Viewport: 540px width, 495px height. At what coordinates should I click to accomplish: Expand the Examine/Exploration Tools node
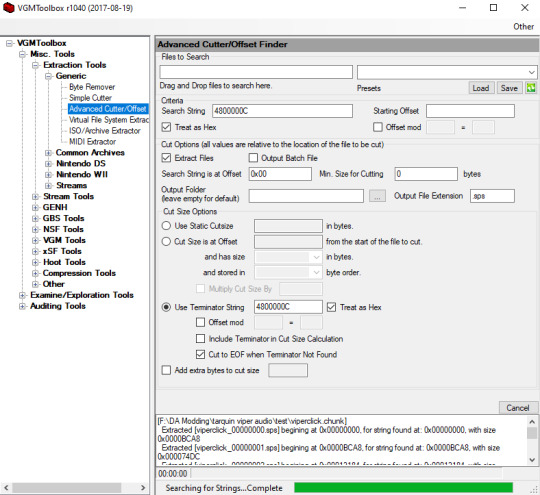pos(22,295)
